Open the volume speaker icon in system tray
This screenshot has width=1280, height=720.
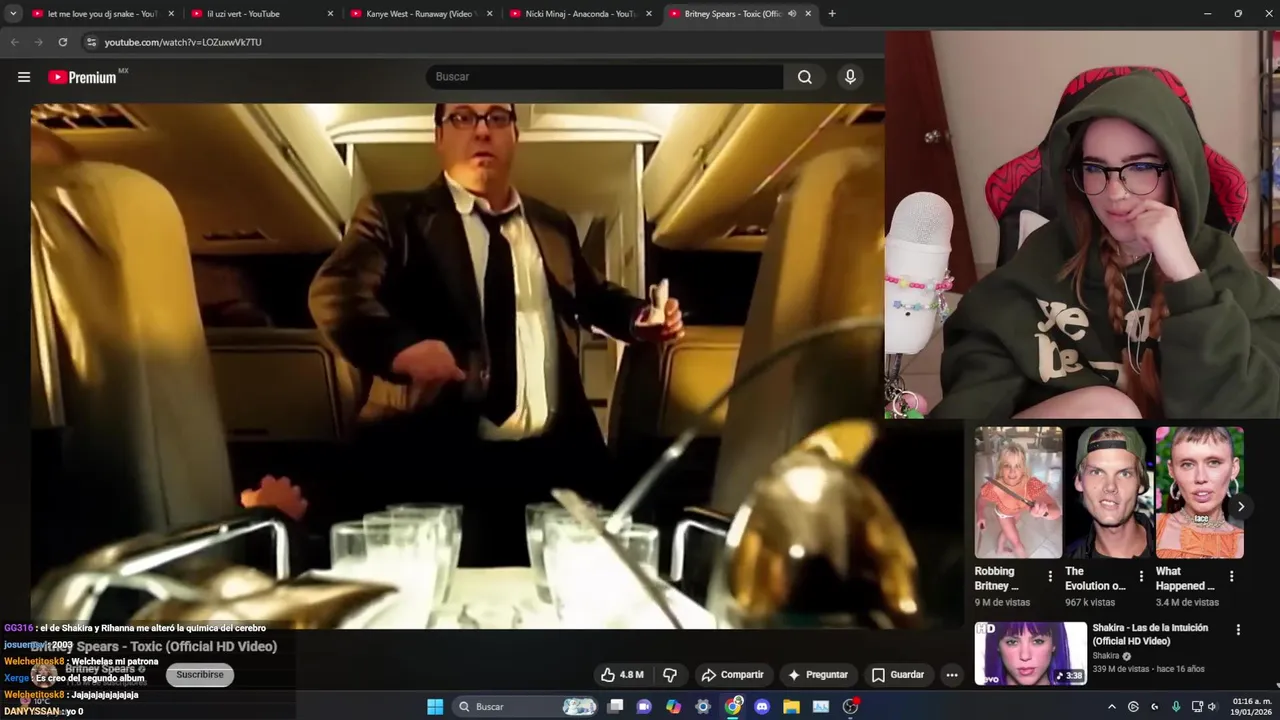click(x=1212, y=707)
